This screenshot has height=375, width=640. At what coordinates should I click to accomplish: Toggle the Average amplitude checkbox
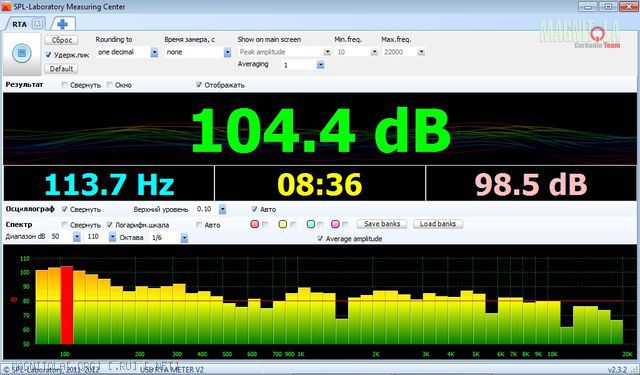click(x=320, y=238)
